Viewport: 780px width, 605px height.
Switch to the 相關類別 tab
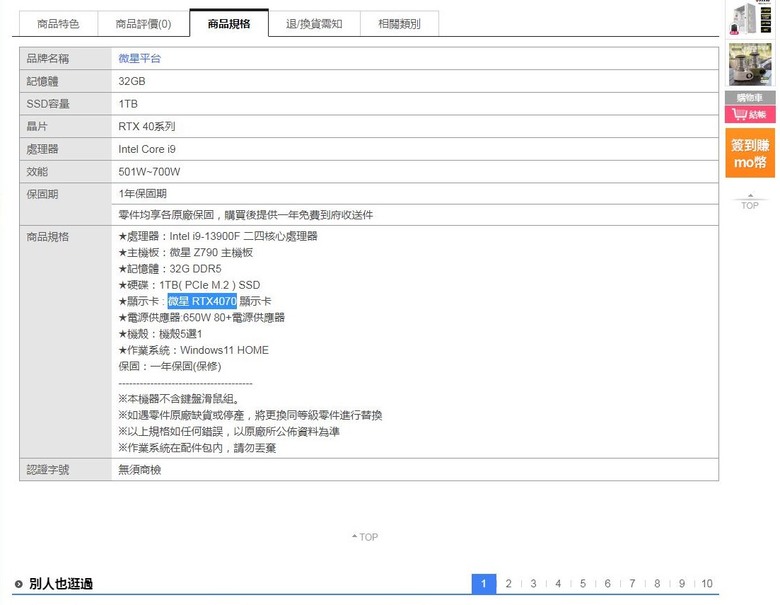399,24
